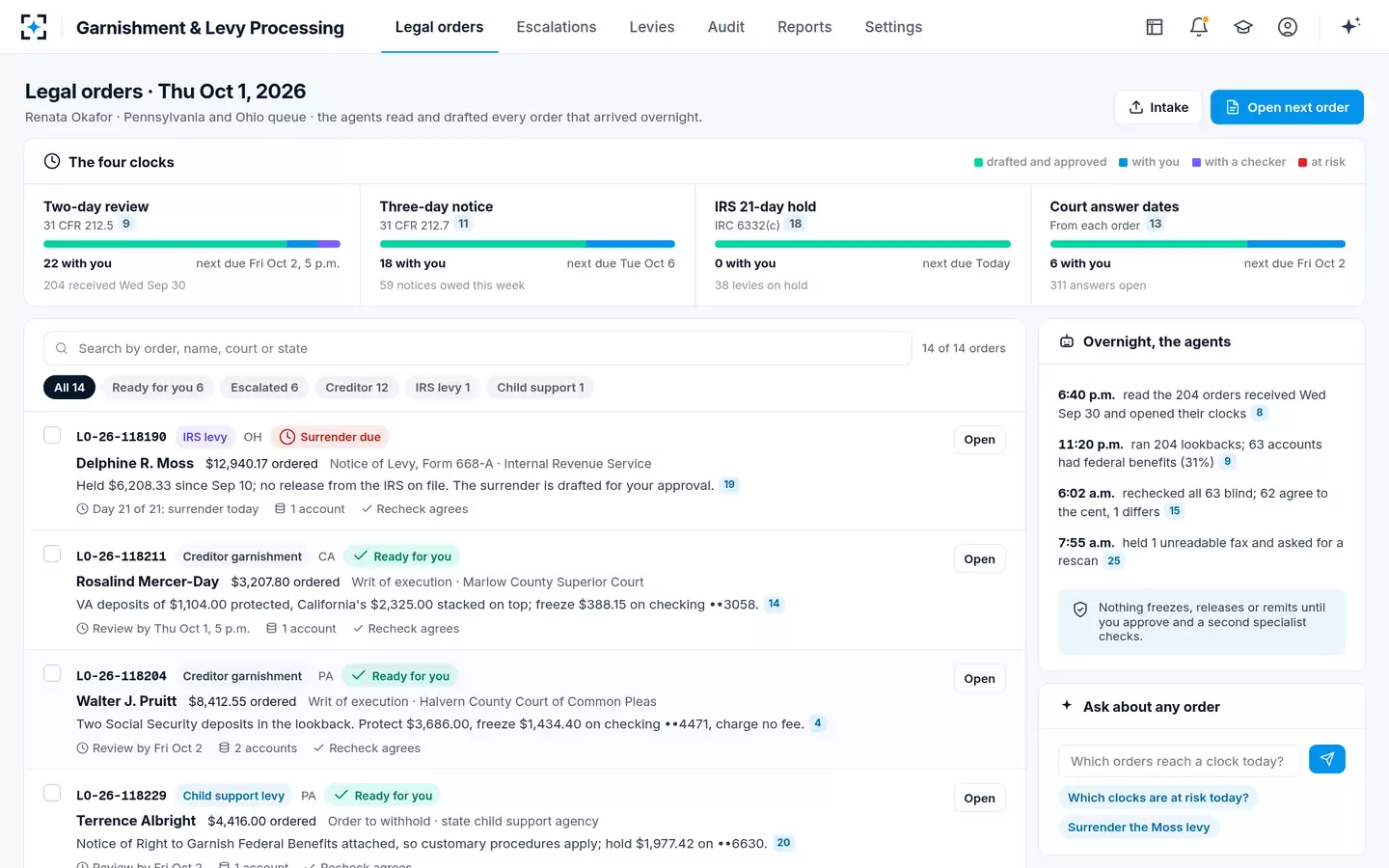Click citation badge 14 on Mercer-Day order

(x=774, y=605)
